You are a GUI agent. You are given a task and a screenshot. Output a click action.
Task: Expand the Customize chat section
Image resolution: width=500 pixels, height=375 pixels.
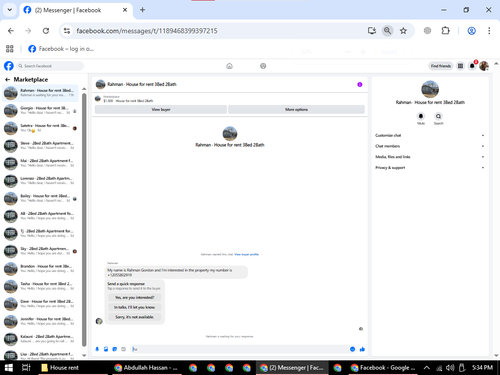(430, 135)
